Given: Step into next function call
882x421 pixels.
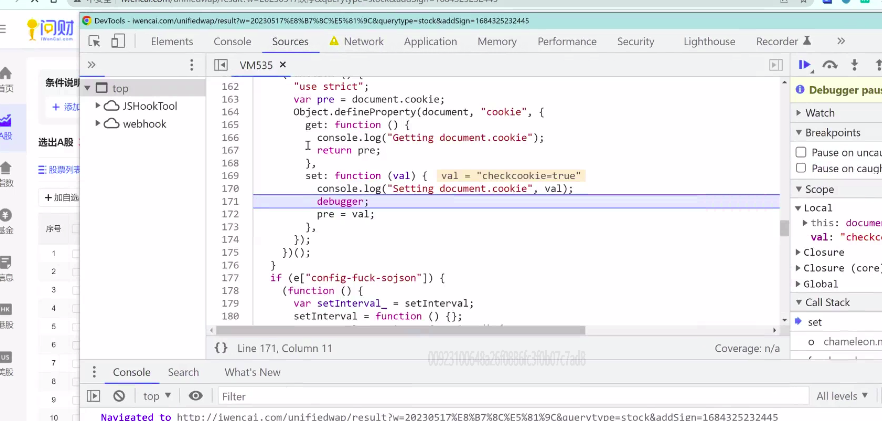Looking at the screenshot, I should point(854,65).
